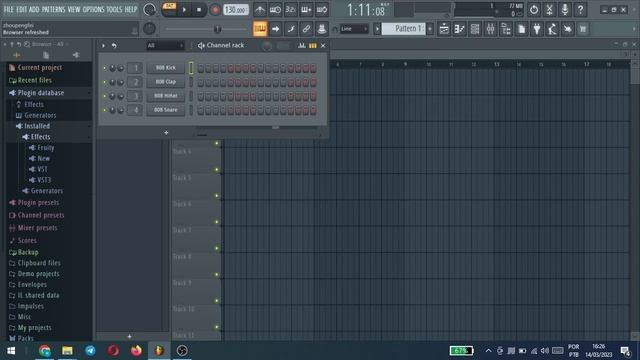Screen dimensions: 640x360
Task: Open the FILE menu
Action: [x=9, y=9]
